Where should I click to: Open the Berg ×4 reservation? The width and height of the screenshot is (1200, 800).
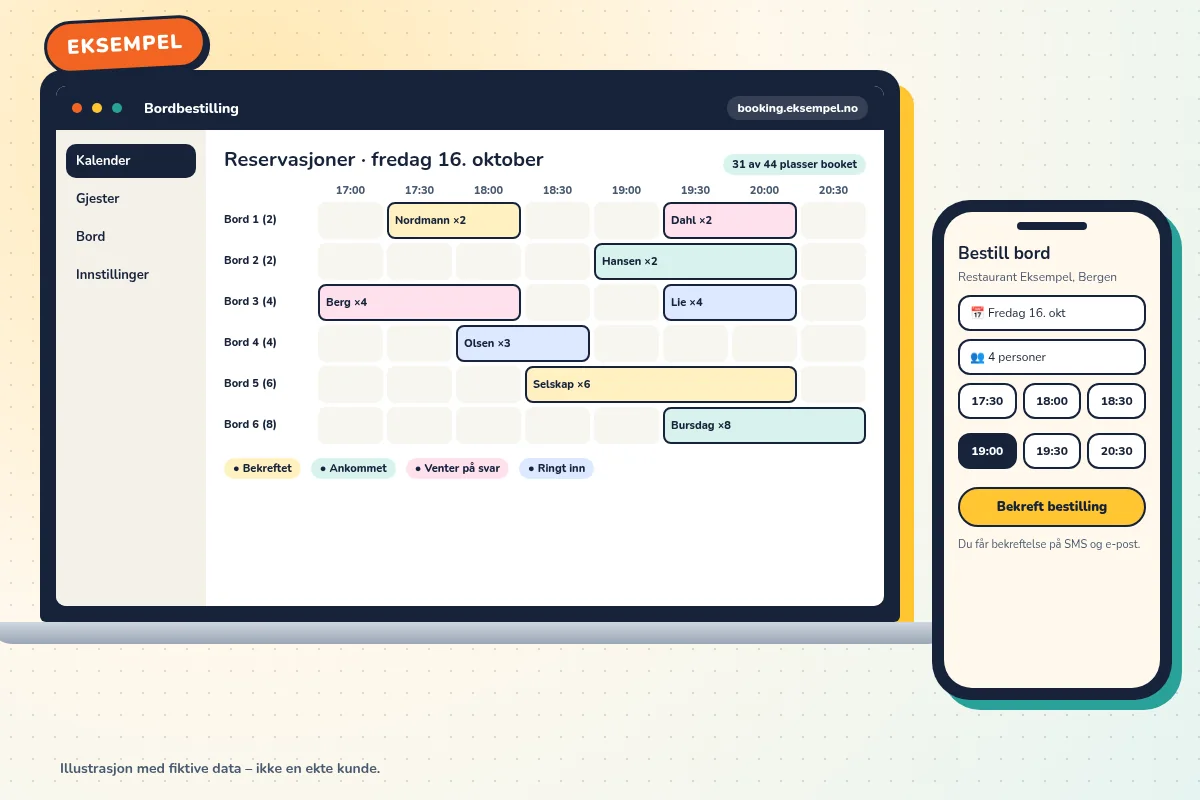click(419, 302)
